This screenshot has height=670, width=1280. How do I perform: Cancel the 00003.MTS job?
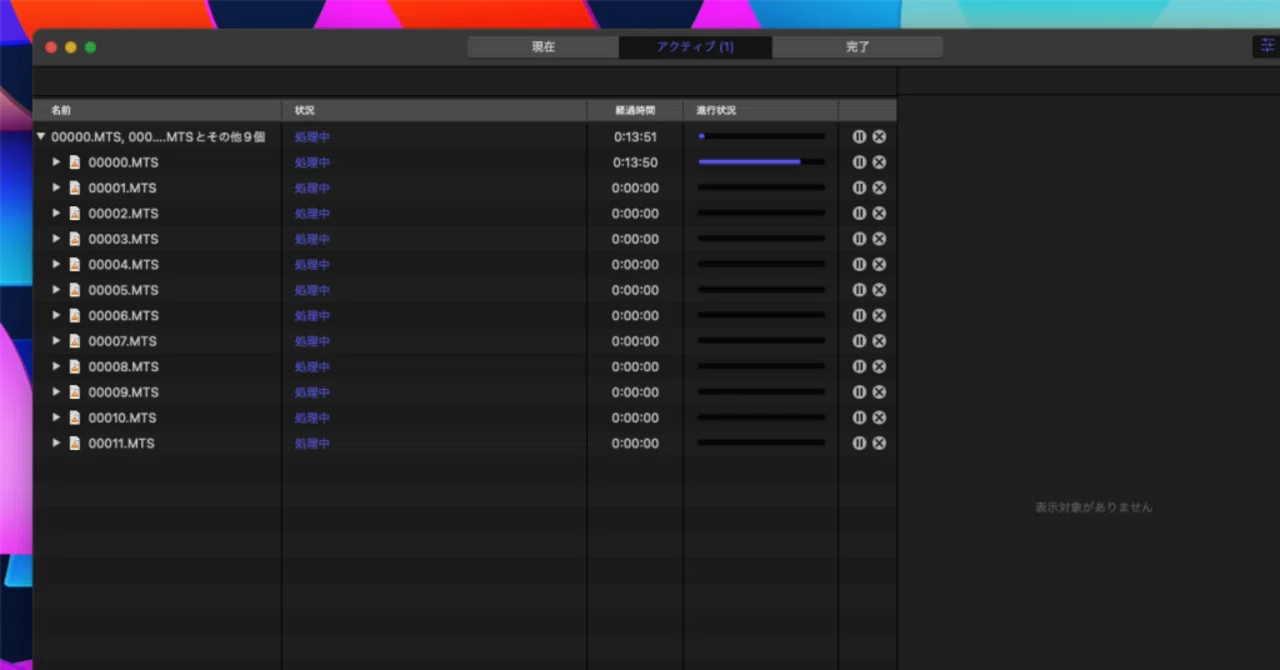tap(879, 239)
